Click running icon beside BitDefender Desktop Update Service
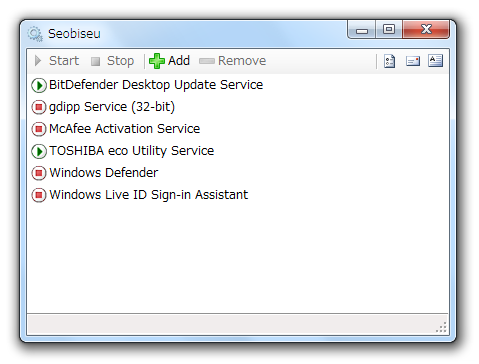The image size is (479, 364). [39, 85]
